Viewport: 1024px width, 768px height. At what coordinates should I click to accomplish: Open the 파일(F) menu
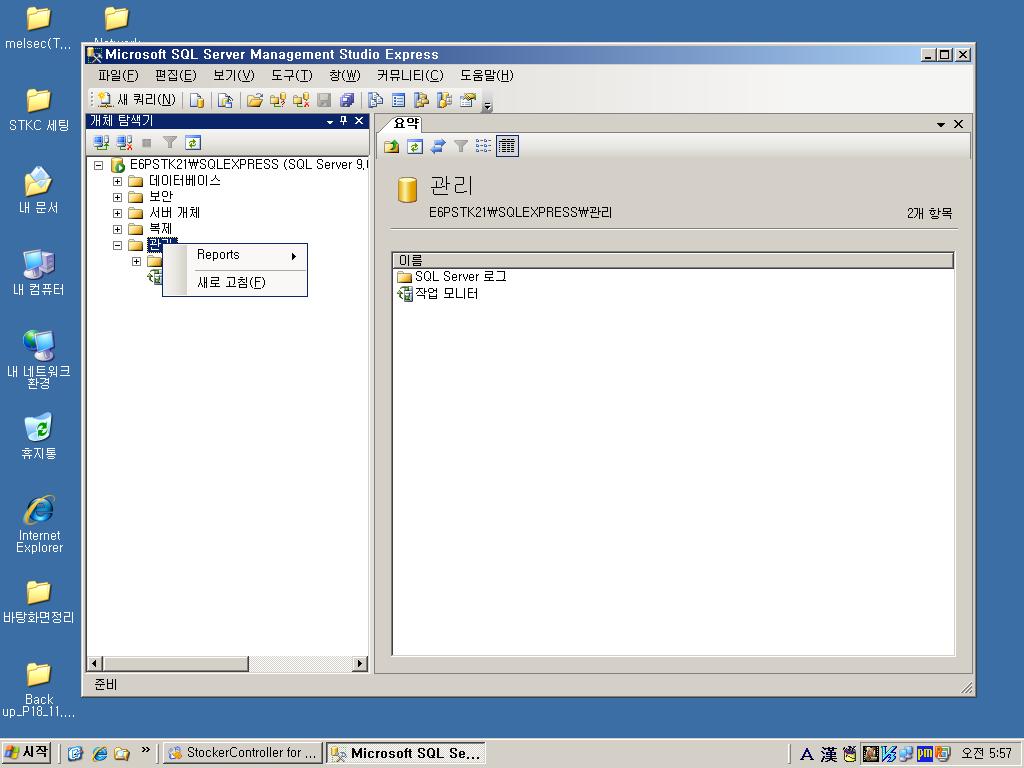click(x=118, y=76)
